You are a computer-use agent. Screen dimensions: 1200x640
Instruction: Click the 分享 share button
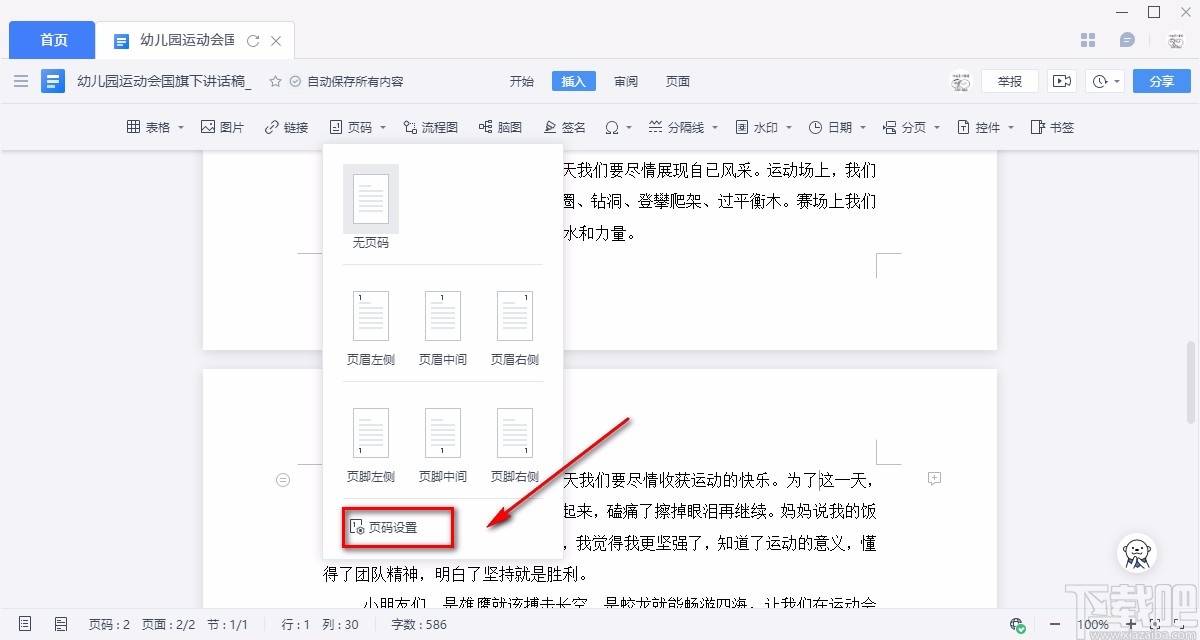coord(1161,81)
